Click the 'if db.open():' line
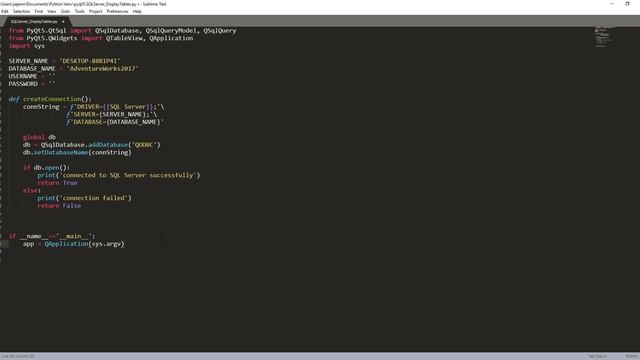 pyautogui.click(x=46, y=168)
